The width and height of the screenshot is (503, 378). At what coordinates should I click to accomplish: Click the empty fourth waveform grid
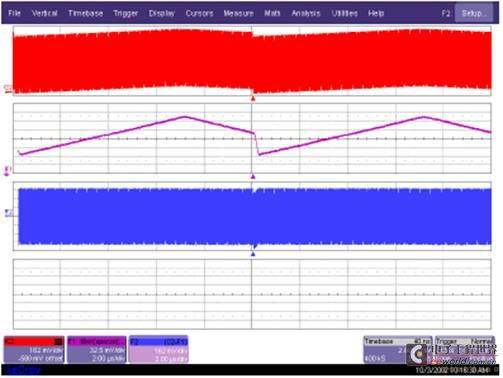pyautogui.click(x=252, y=294)
